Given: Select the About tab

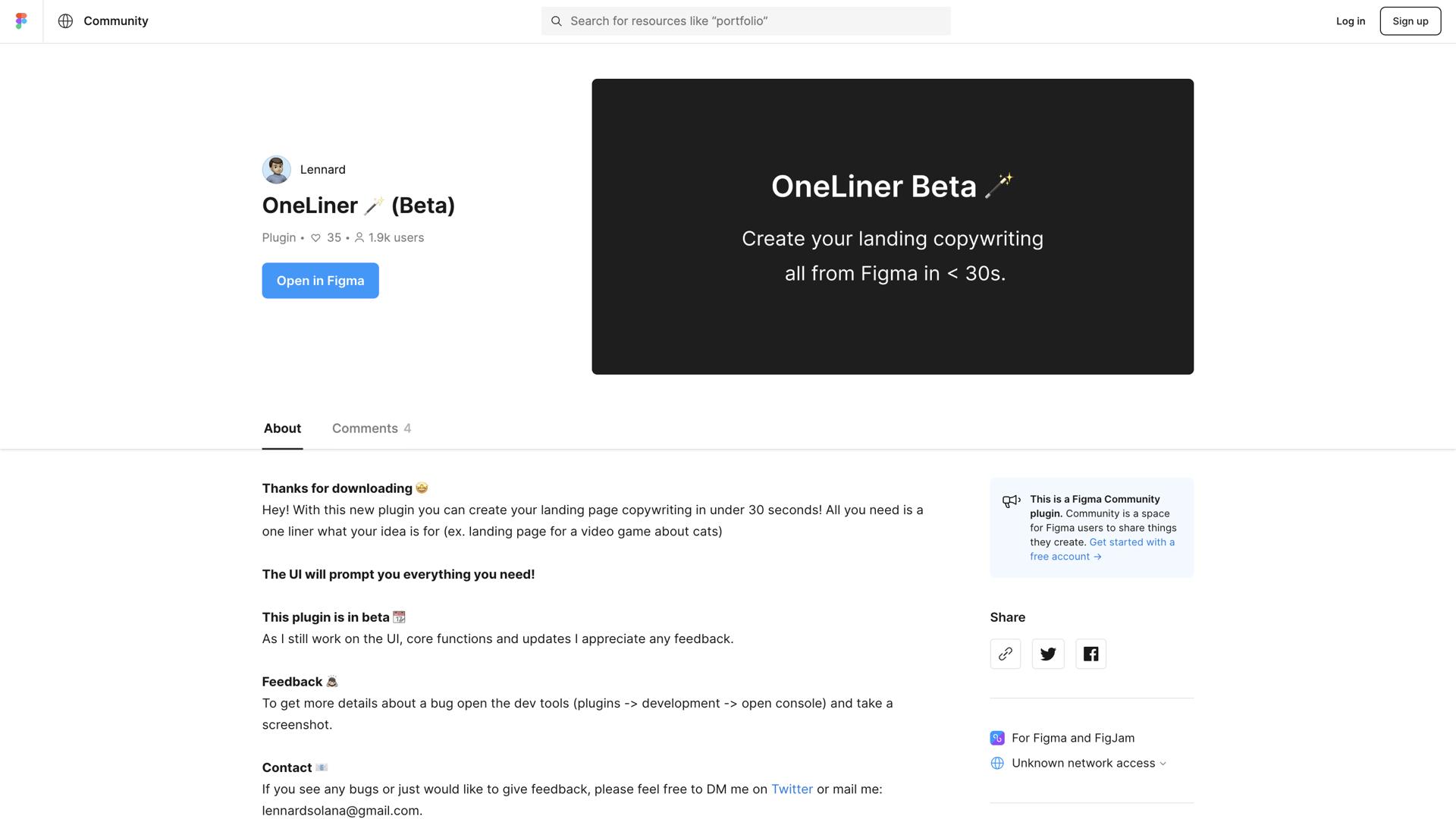Looking at the screenshot, I should tap(281, 428).
